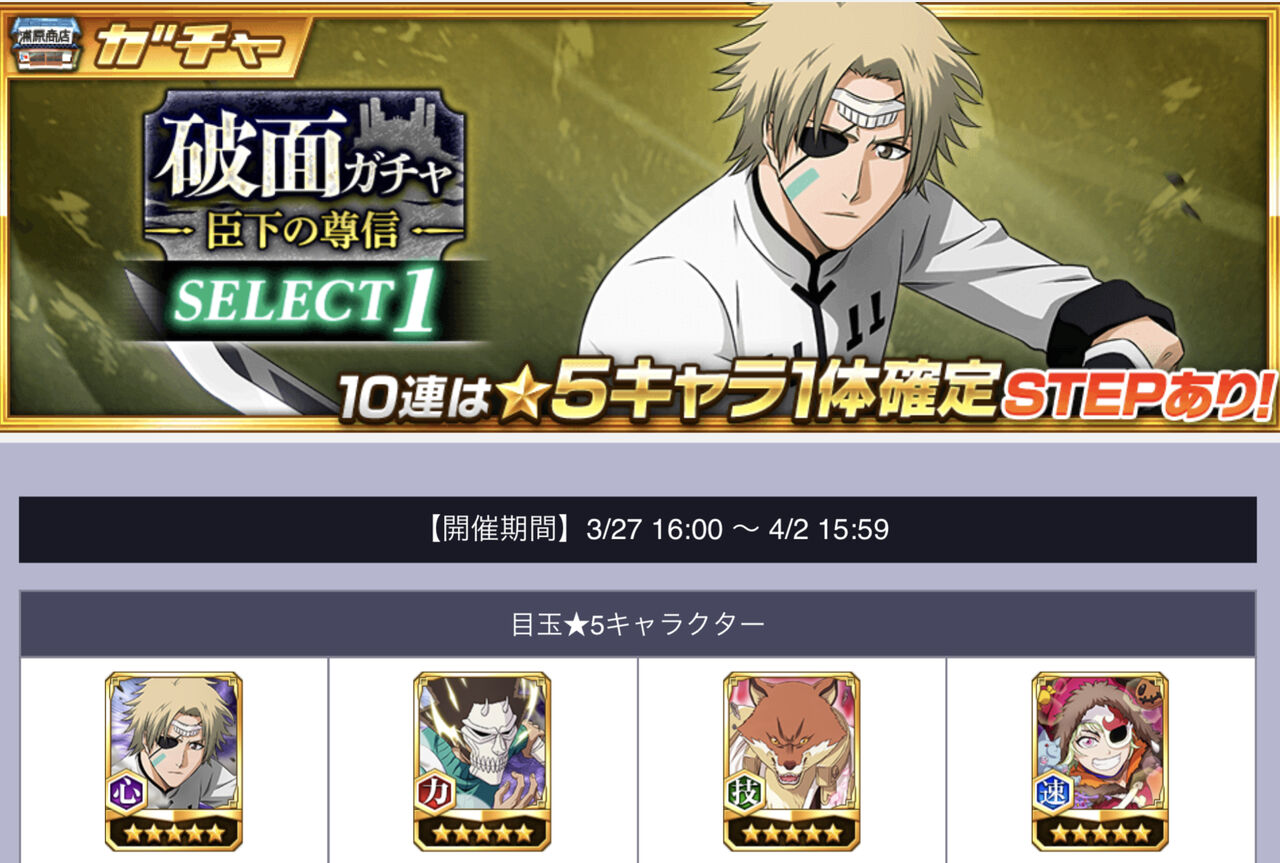Open the skull-masked character card

482,761
